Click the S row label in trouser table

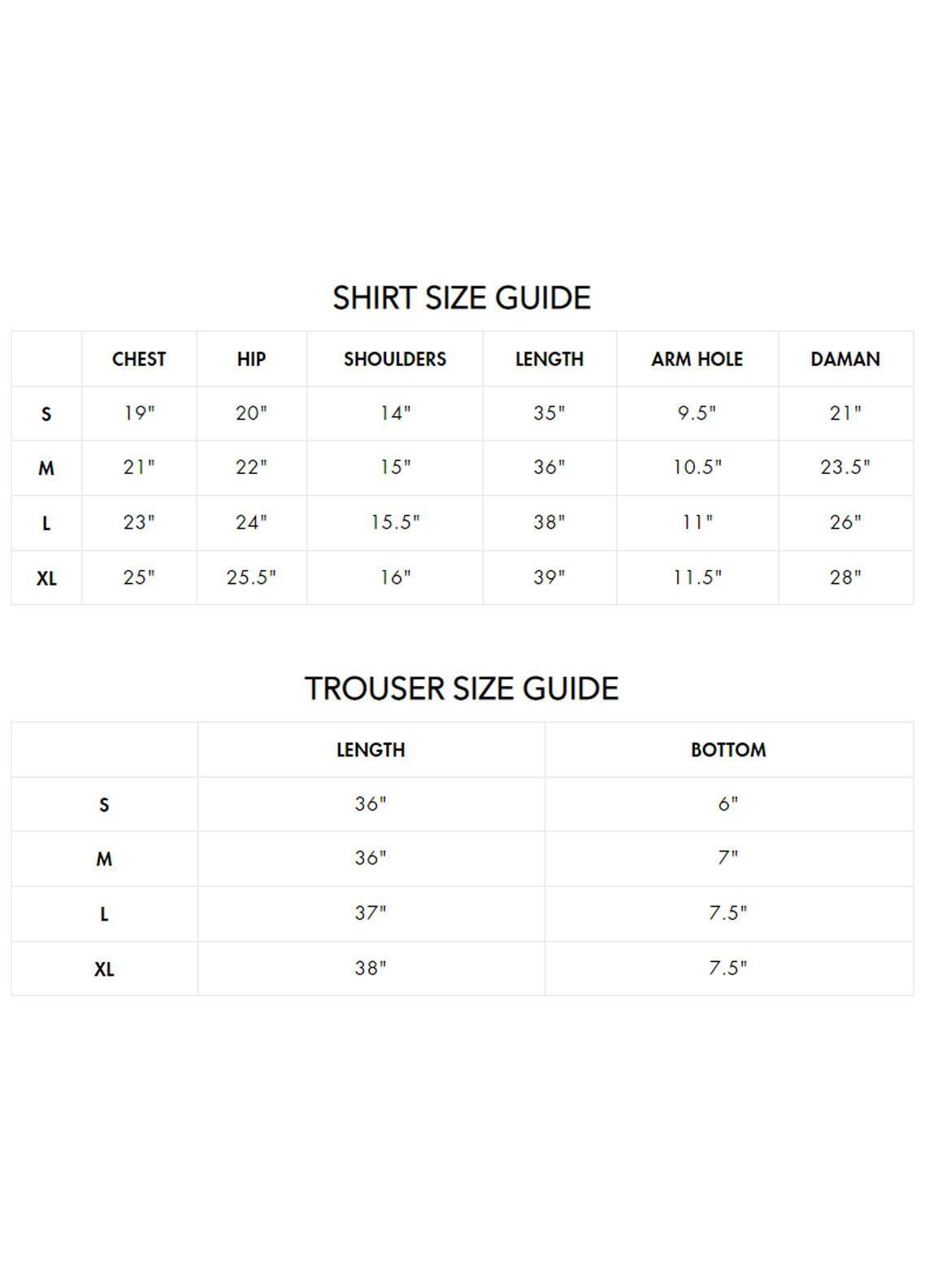[104, 805]
